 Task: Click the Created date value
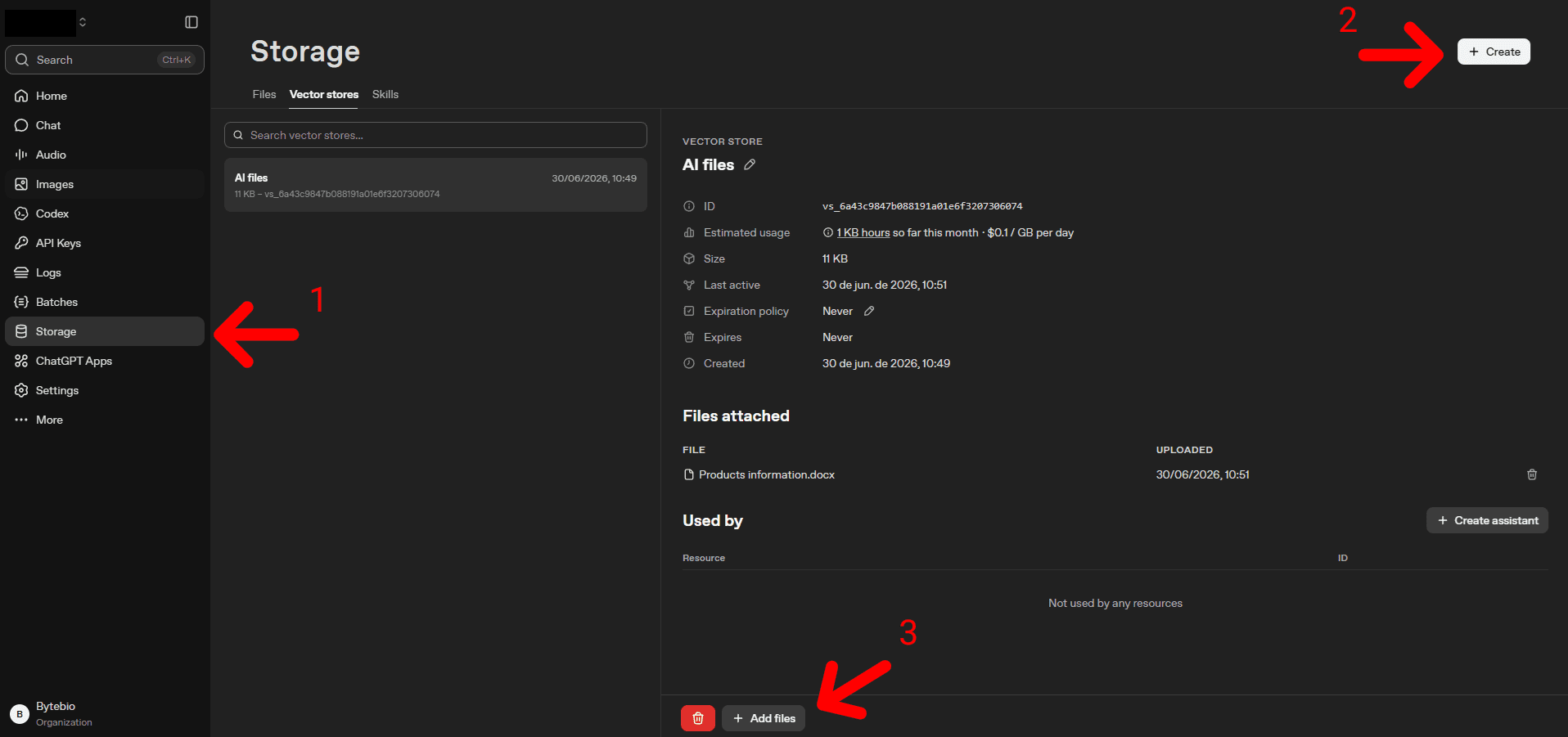coord(886,363)
